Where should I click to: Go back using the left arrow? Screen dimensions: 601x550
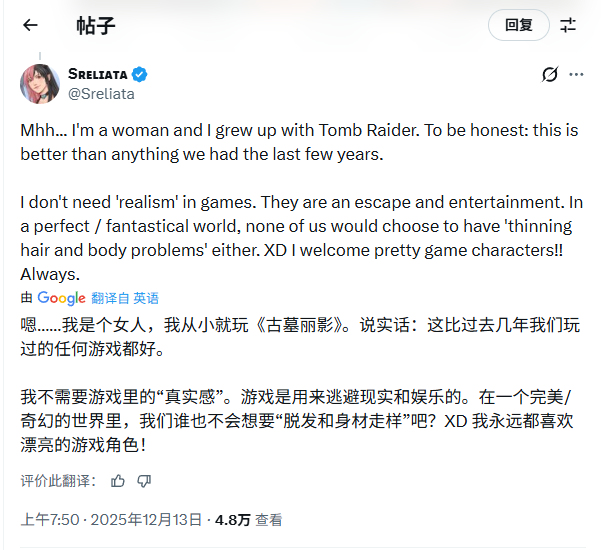click(30, 25)
